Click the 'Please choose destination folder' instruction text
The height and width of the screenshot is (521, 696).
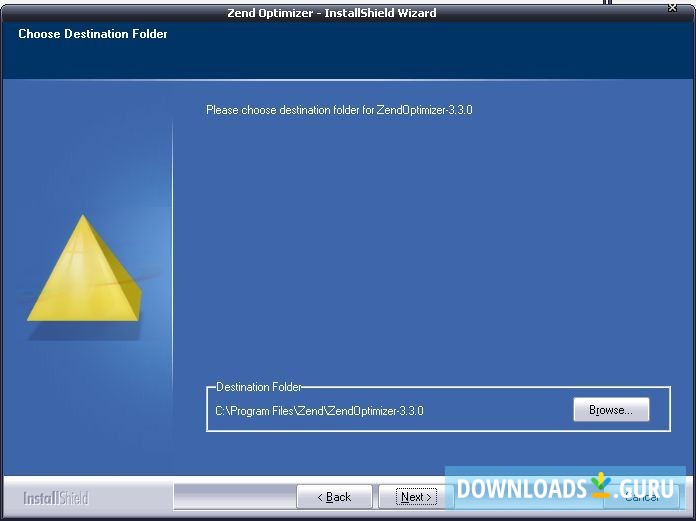click(x=339, y=110)
